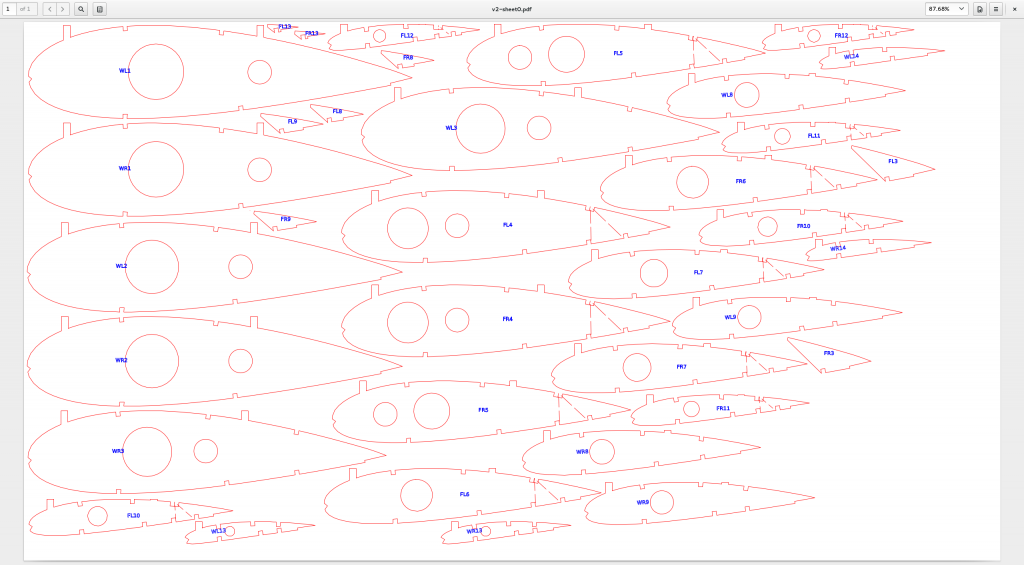The height and width of the screenshot is (565, 1024).
Task: Click the FL5 rib label
Action: tap(618, 53)
